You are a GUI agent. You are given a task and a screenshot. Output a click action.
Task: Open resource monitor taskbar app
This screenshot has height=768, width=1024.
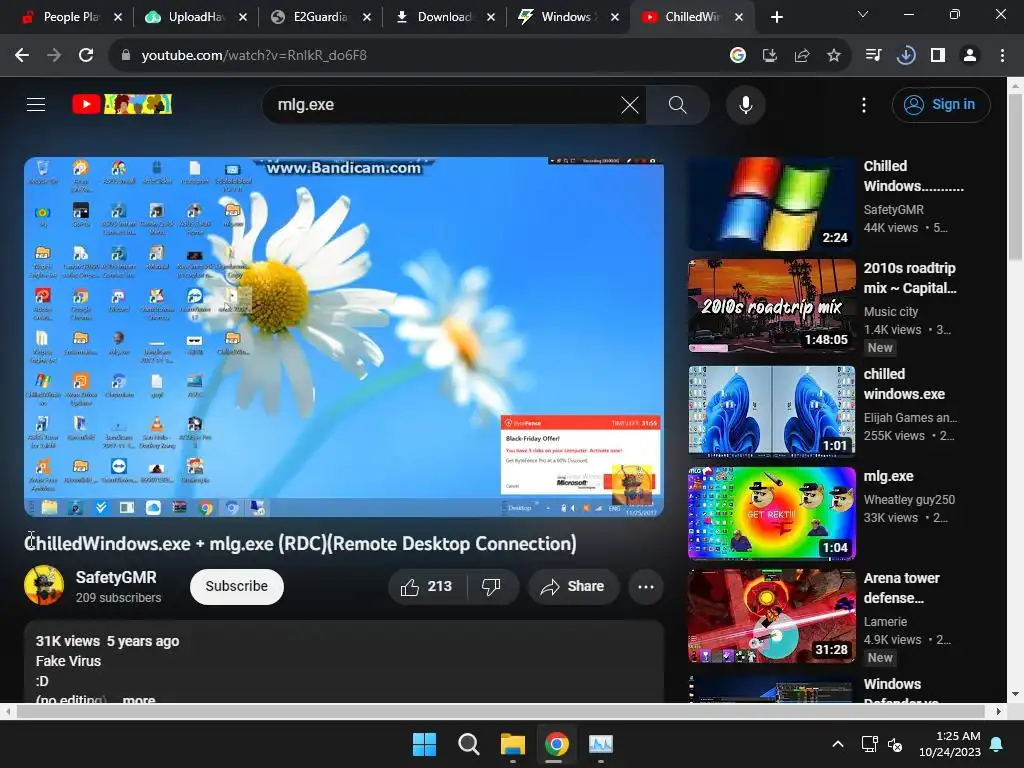point(601,744)
